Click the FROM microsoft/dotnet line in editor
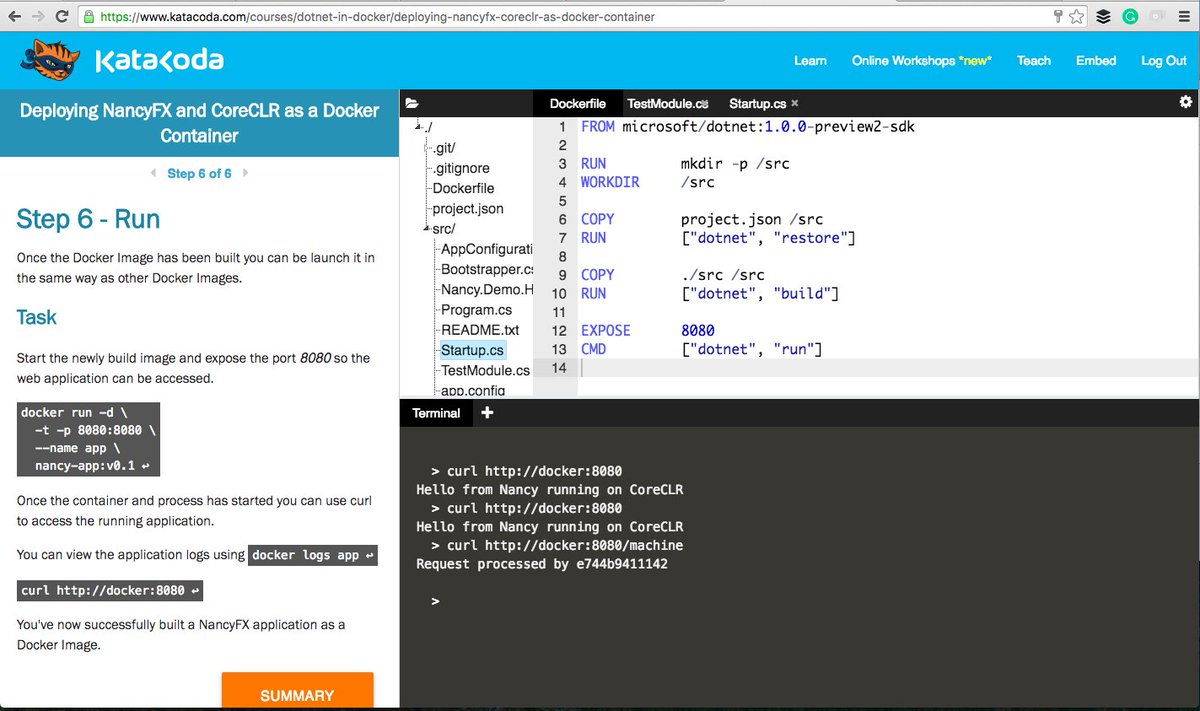The image size is (1200, 711). point(747,127)
